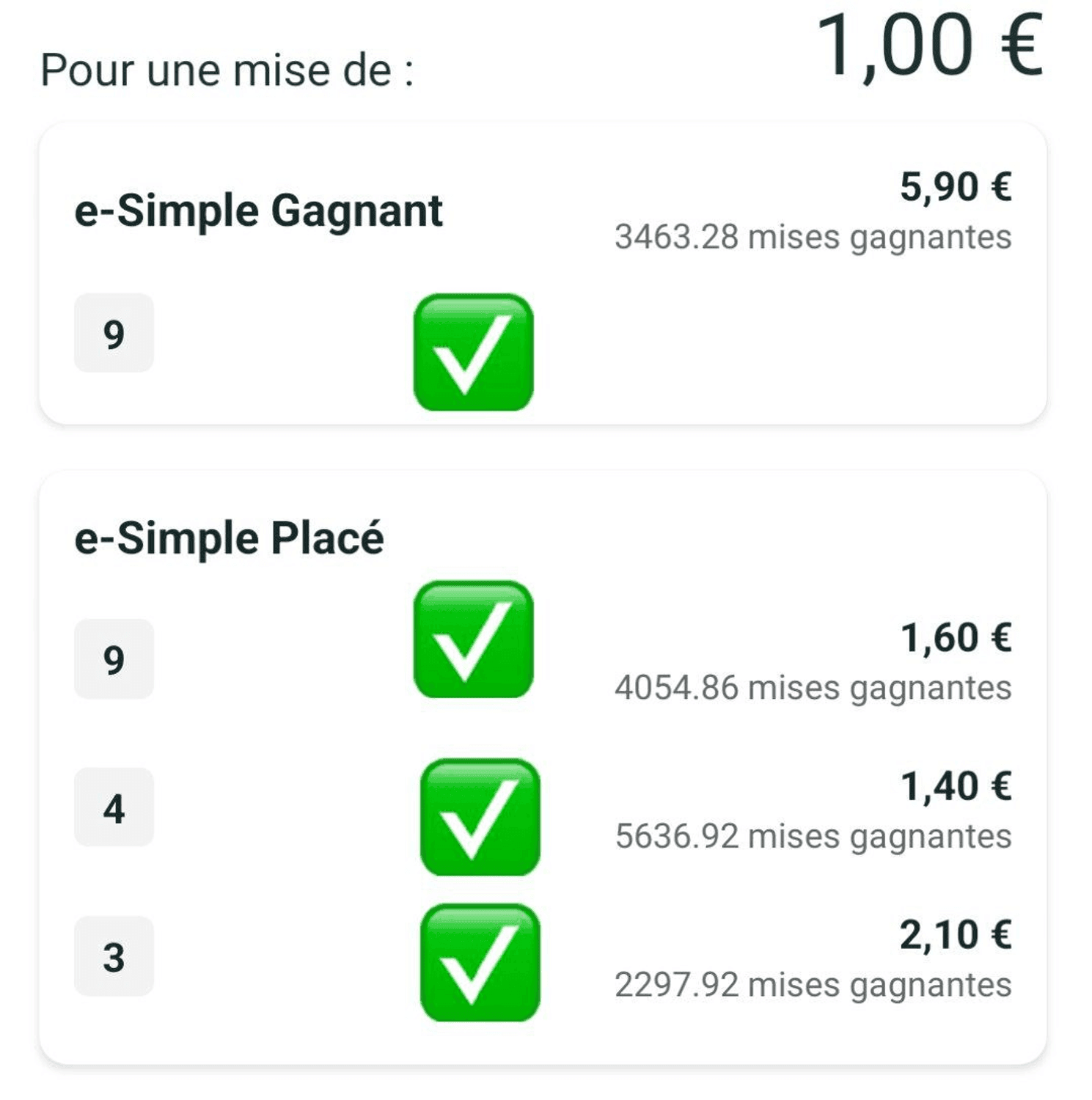
Task: Click the e-Simple Placé heading
Action: click(x=229, y=538)
